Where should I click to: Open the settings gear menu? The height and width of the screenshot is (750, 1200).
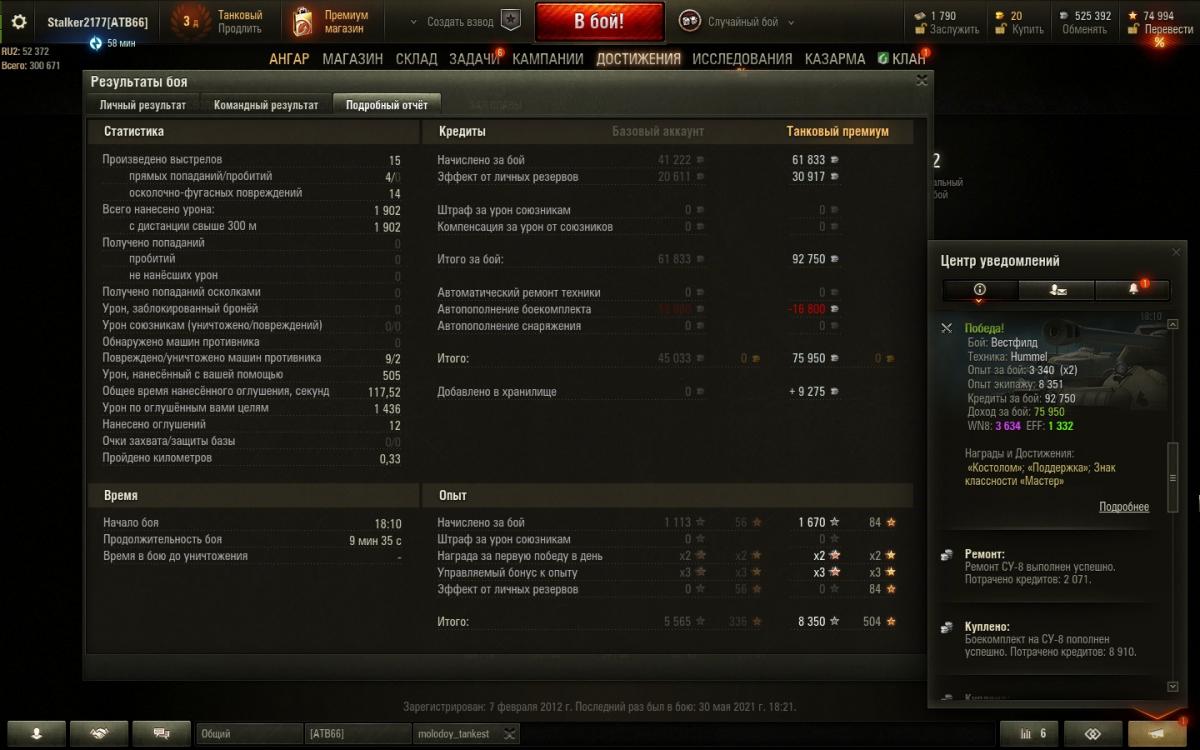coord(19,21)
